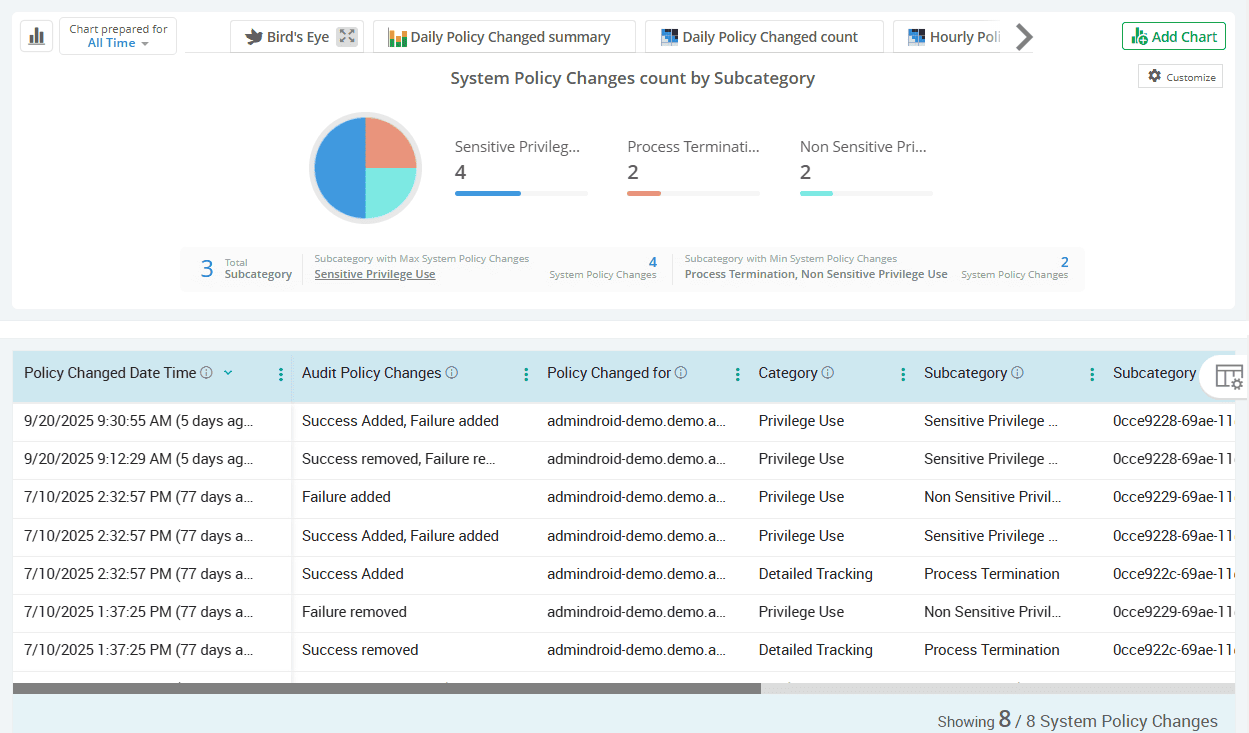Open the Daily Policy Changed count tab
This screenshot has width=1249, height=733.
[763, 36]
